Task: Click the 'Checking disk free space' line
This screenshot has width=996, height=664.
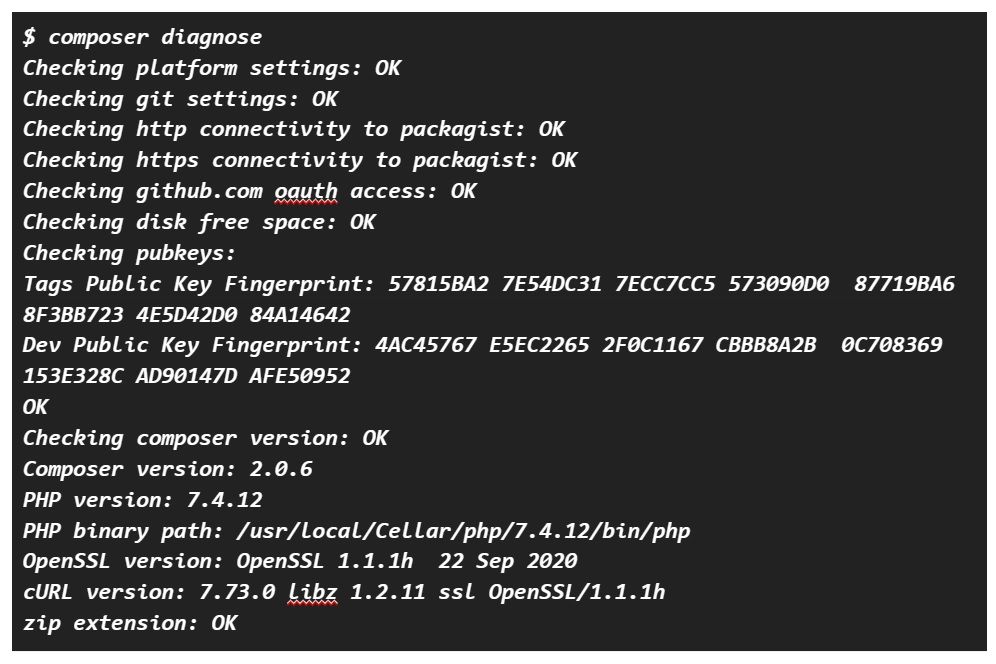Action: (198, 222)
